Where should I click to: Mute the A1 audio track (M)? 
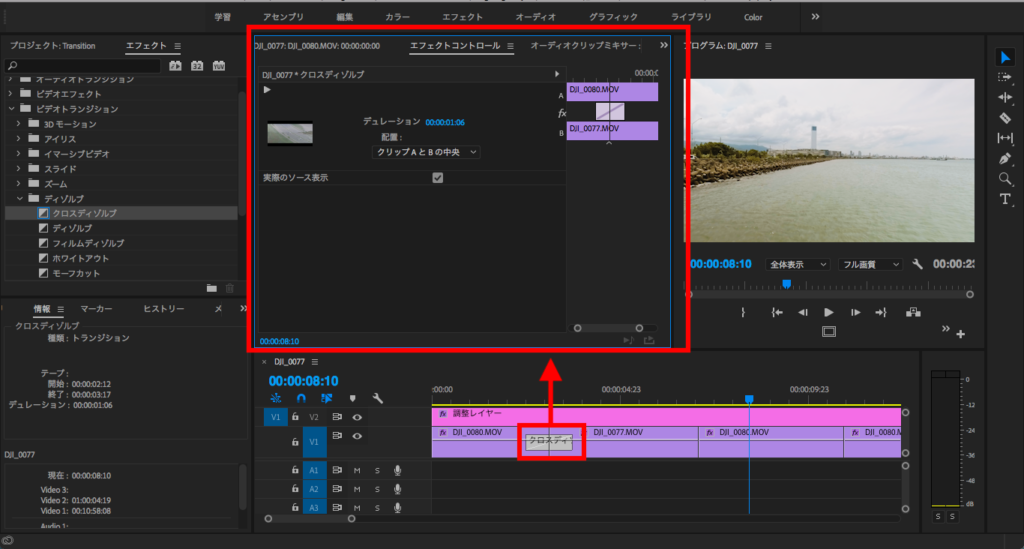point(357,470)
